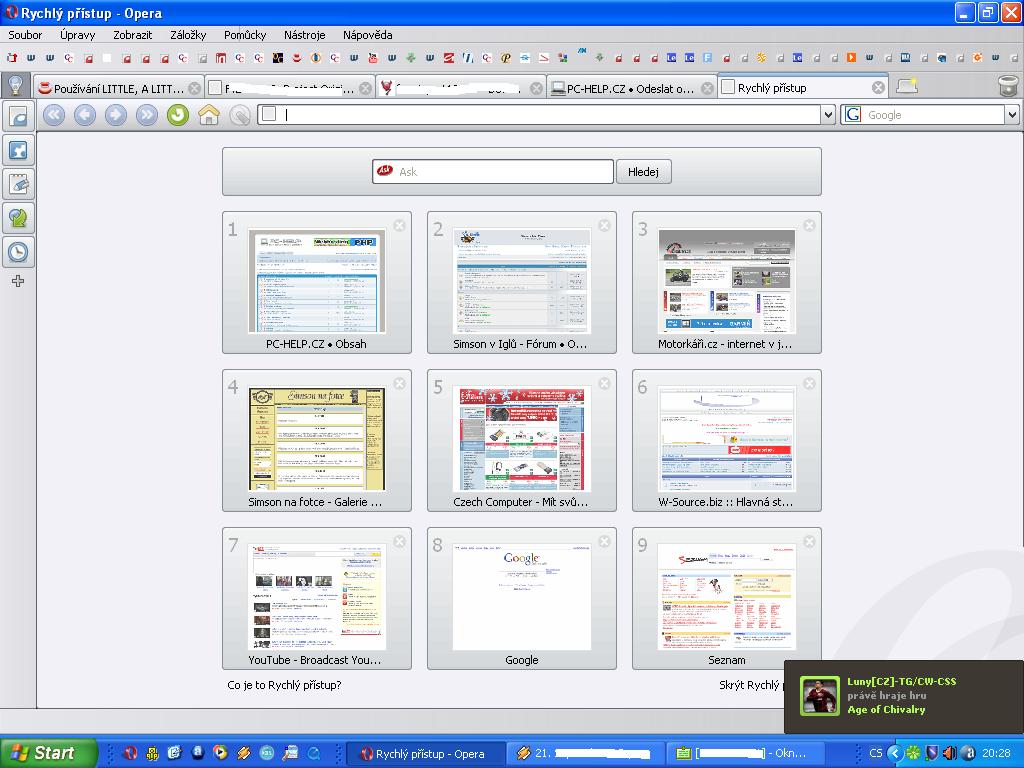Reload page with green refresh button
This screenshot has height=768, width=1024.
pyautogui.click(x=178, y=115)
